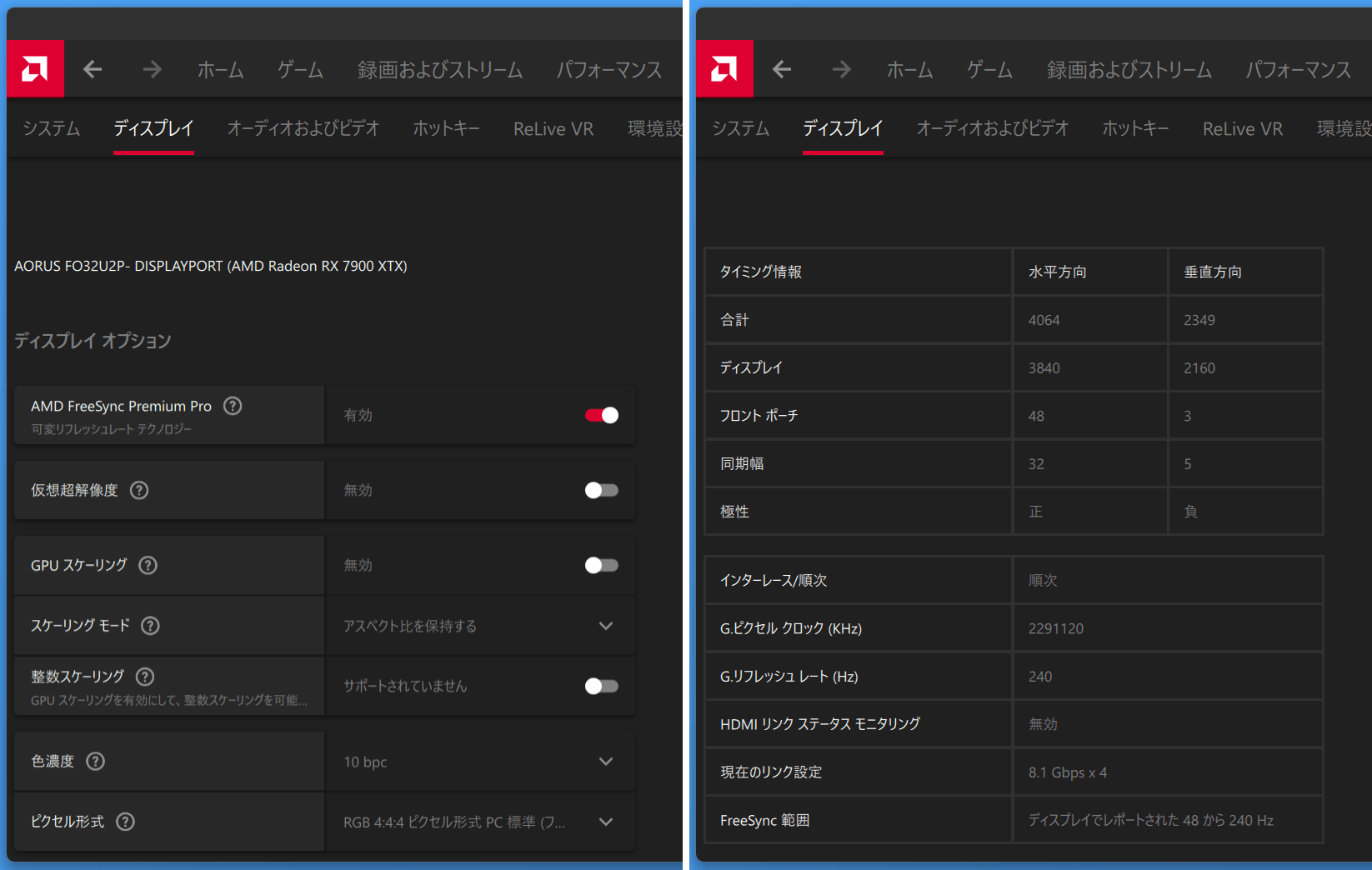Viewport: 1372px width, 870px height.
Task: Open help icon next to スケーリング モード
Action: click(150, 626)
